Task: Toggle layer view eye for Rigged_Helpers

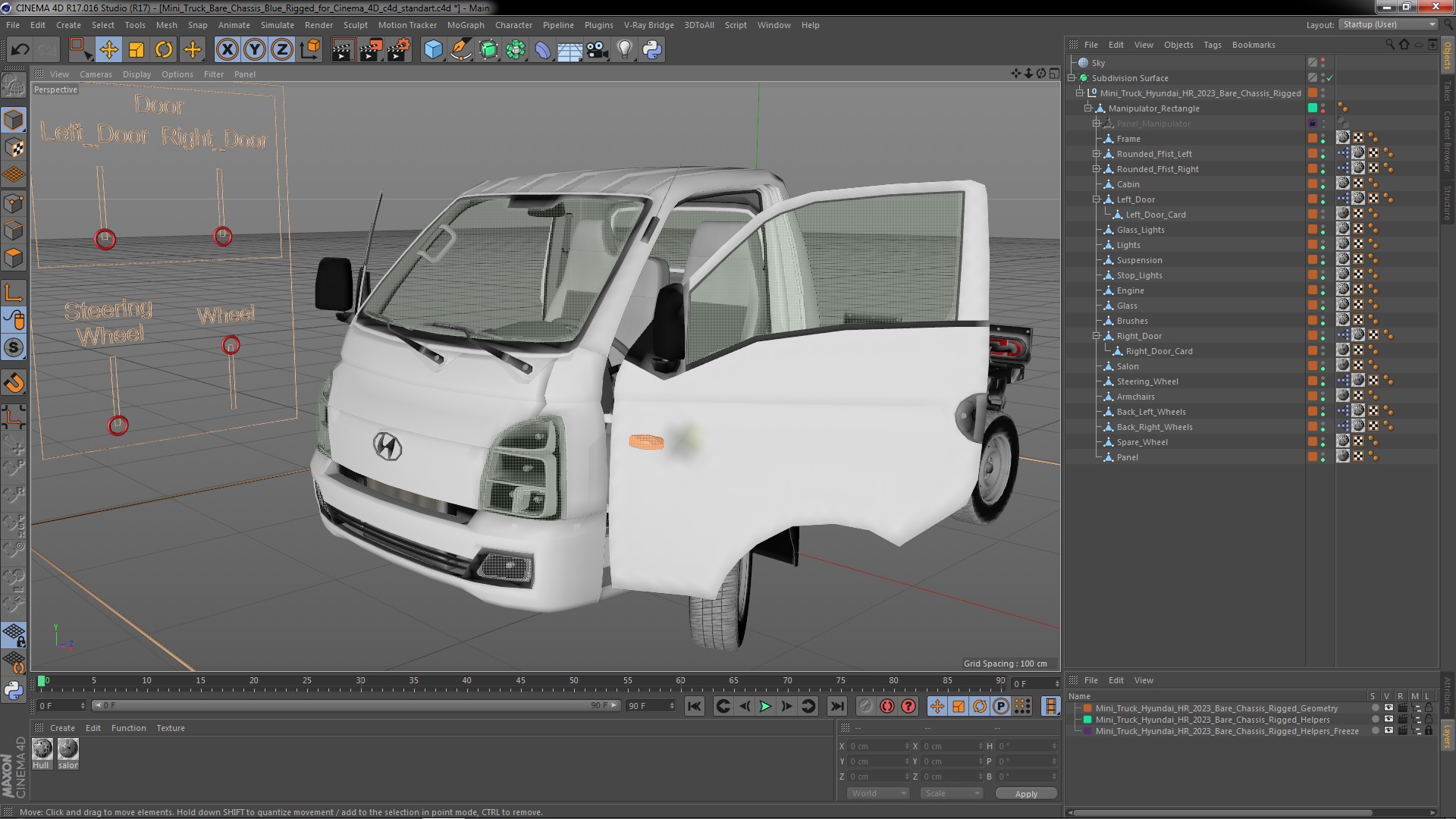Action: coord(1389,720)
